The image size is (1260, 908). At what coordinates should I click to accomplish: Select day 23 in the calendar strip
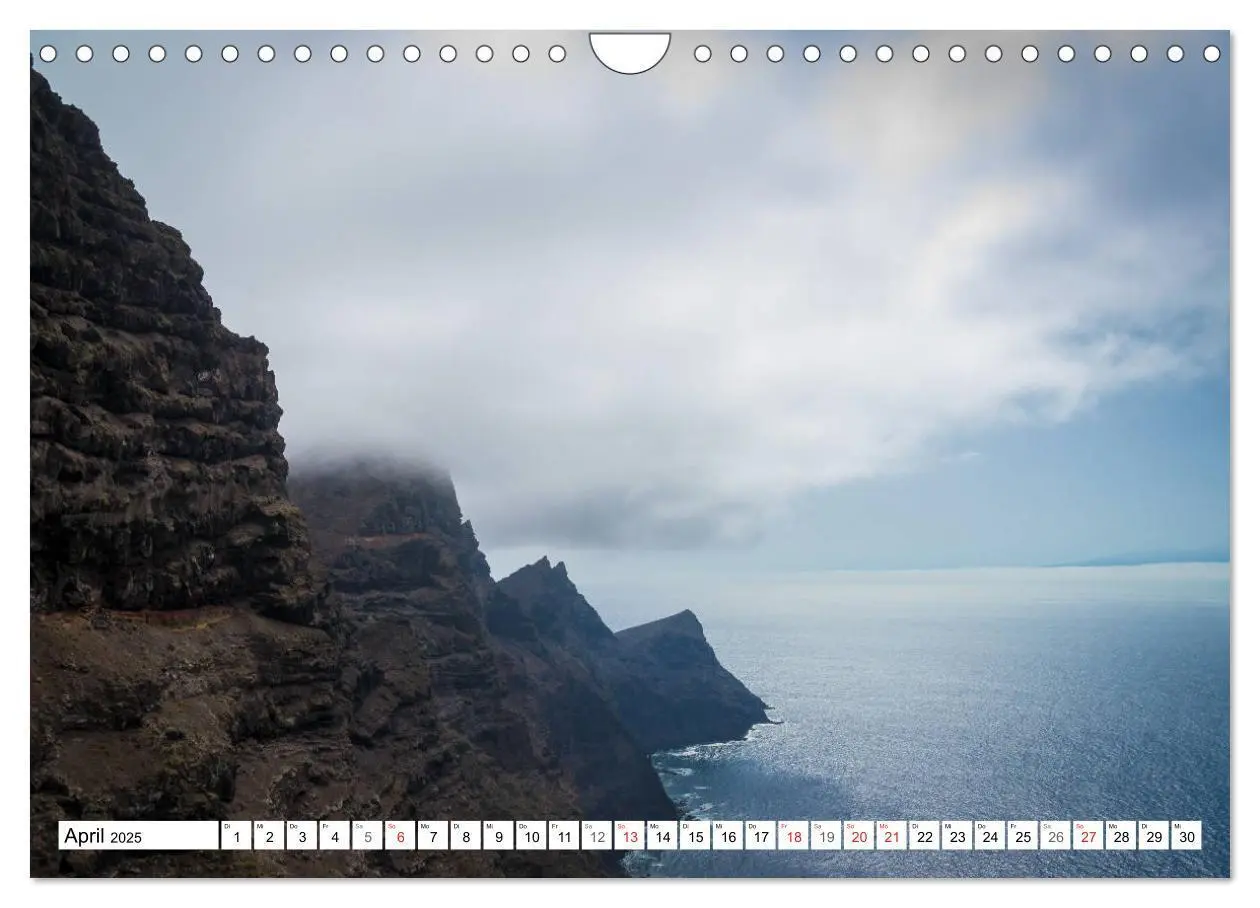pos(957,836)
